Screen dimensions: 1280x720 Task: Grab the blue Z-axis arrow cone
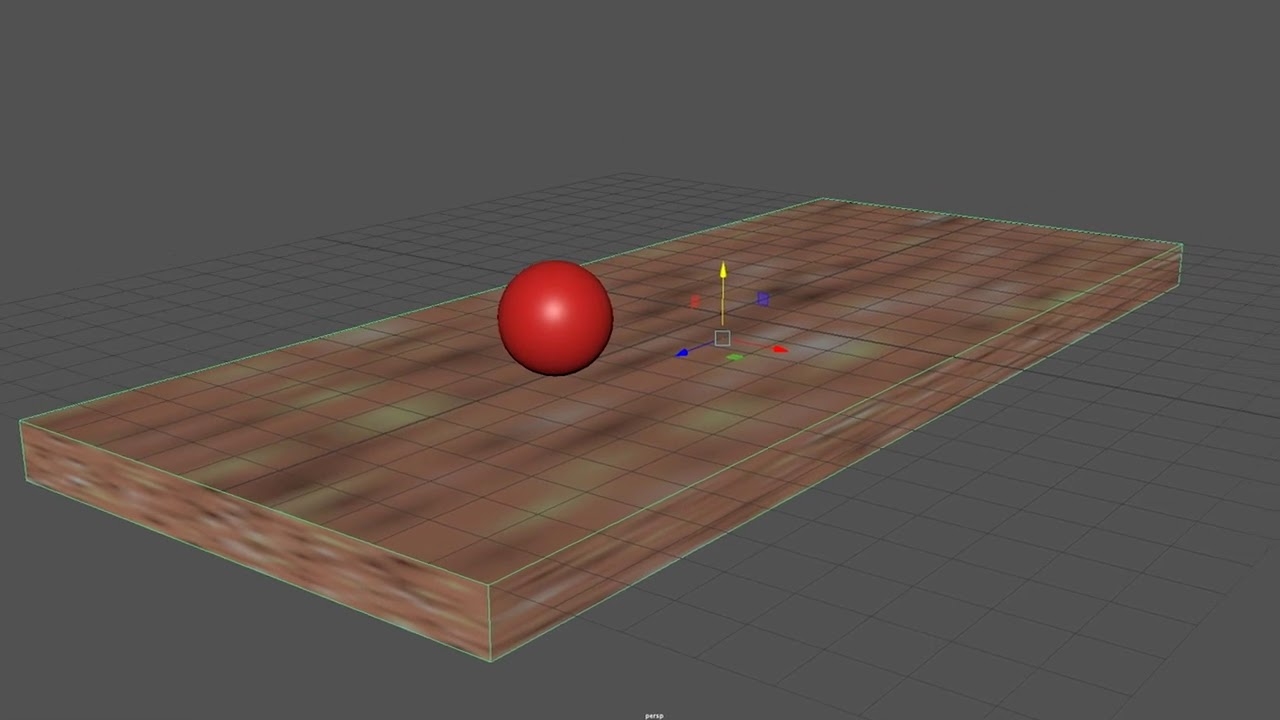point(682,352)
